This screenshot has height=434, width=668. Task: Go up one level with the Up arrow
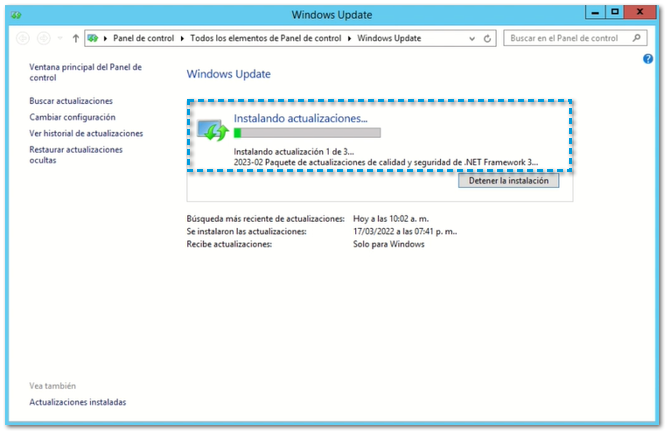[x=75, y=38]
